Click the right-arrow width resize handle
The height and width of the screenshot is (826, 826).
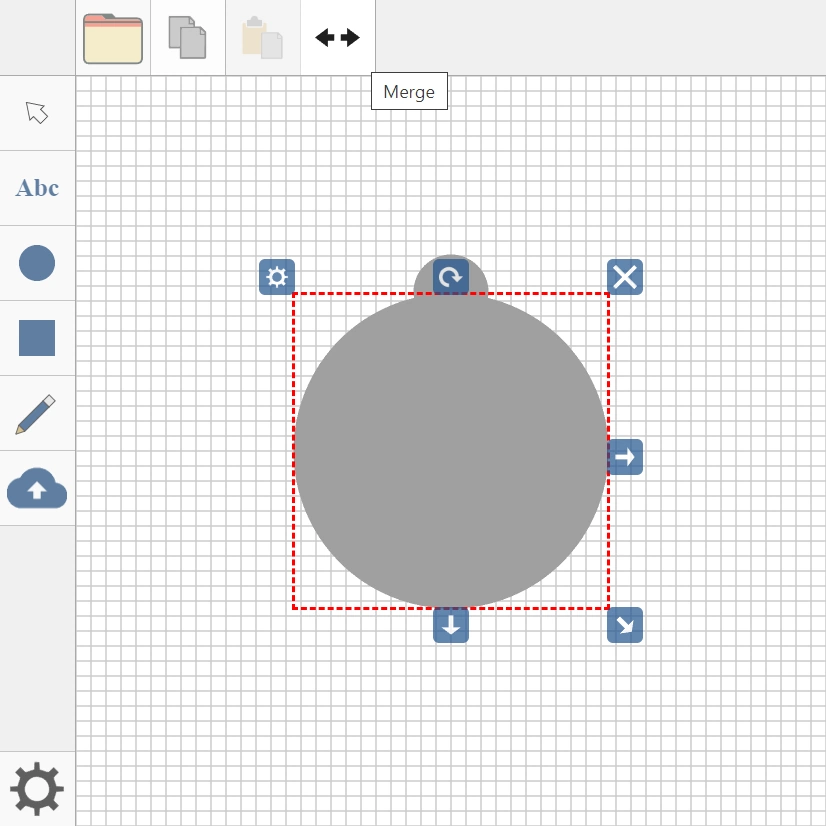pyautogui.click(x=625, y=457)
